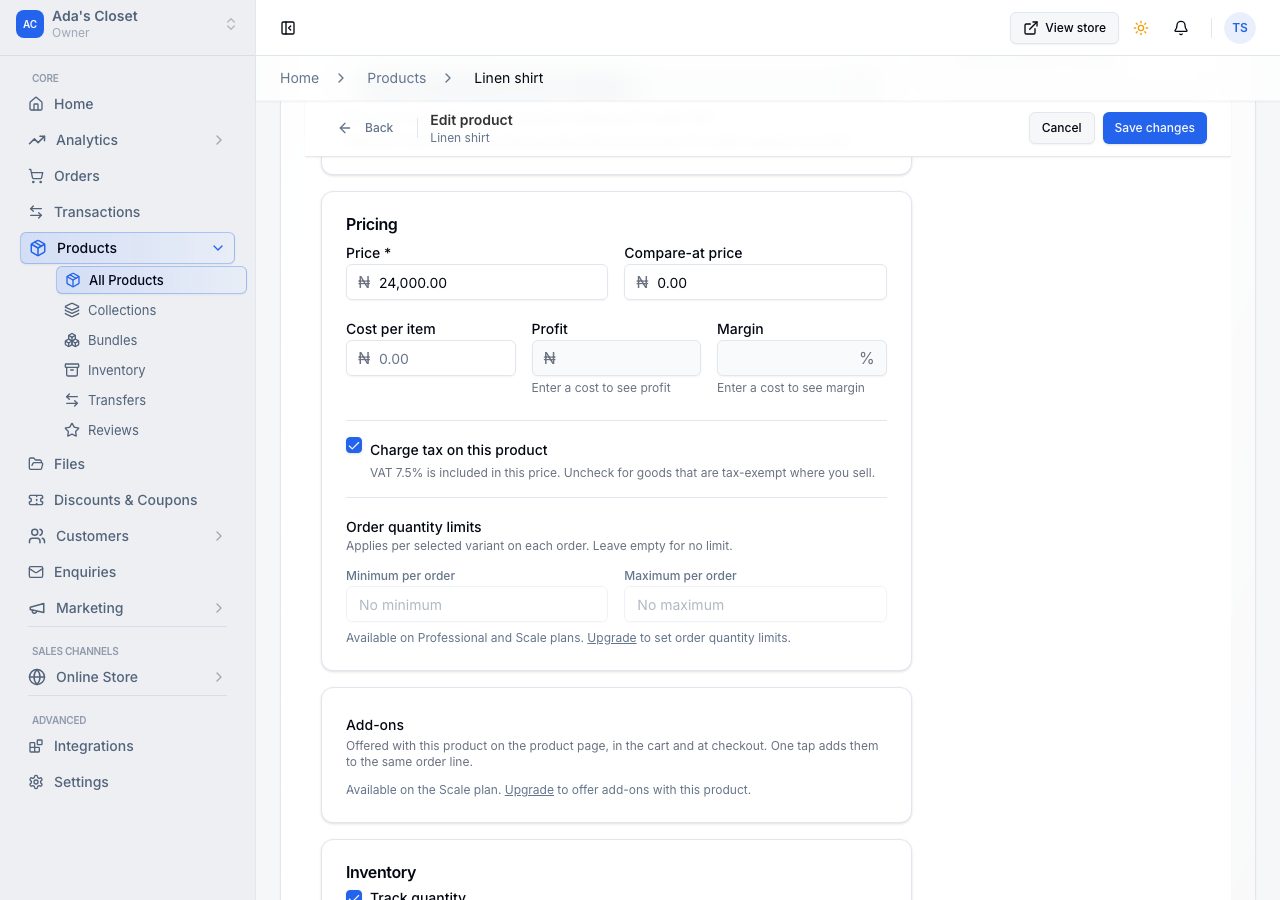Click the Pricing section heading
The image size is (1280, 900).
point(372,224)
